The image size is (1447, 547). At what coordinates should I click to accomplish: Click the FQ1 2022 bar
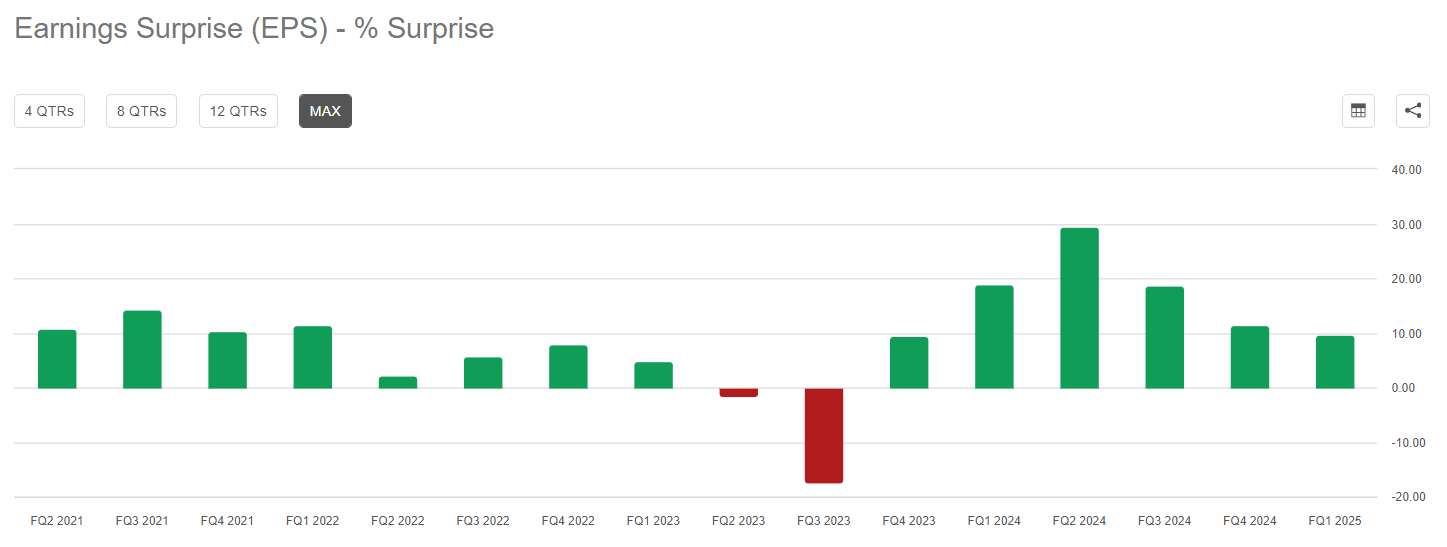point(313,357)
